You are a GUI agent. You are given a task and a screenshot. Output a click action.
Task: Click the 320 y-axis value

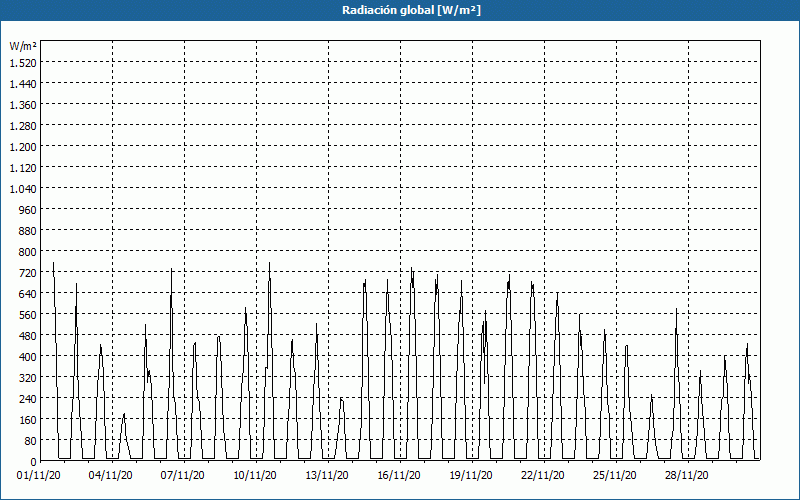[x=28, y=378]
